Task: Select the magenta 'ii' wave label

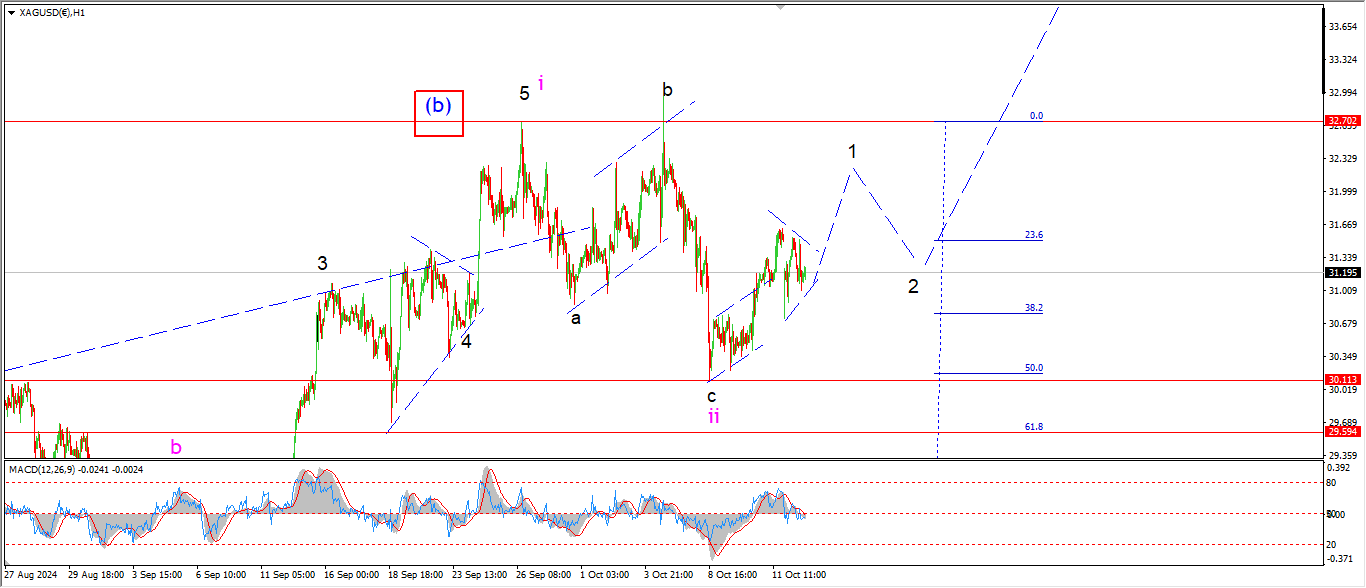Action: pos(713,416)
